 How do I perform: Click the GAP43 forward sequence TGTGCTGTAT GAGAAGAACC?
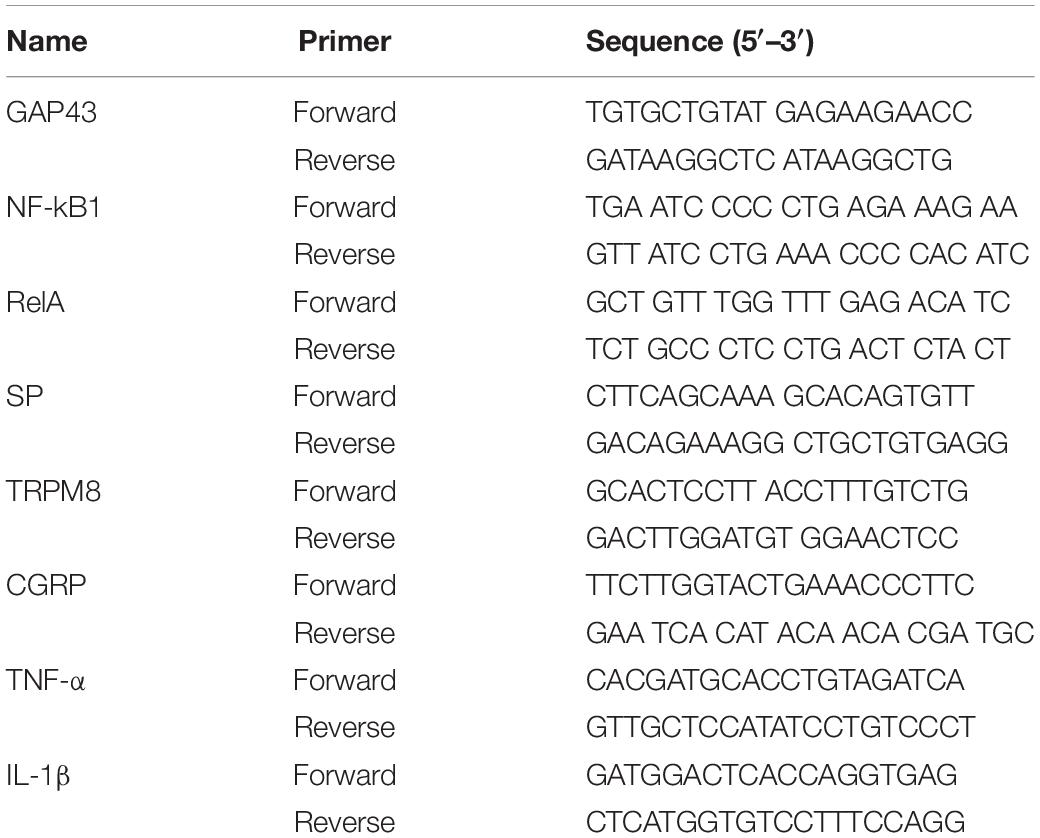point(779,112)
